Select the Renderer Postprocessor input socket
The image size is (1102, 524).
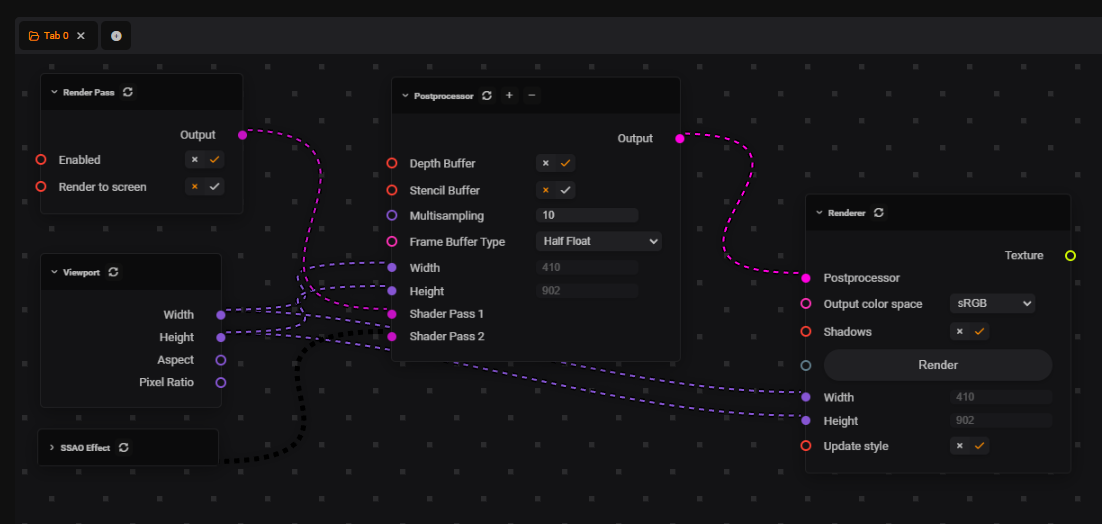(806, 278)
